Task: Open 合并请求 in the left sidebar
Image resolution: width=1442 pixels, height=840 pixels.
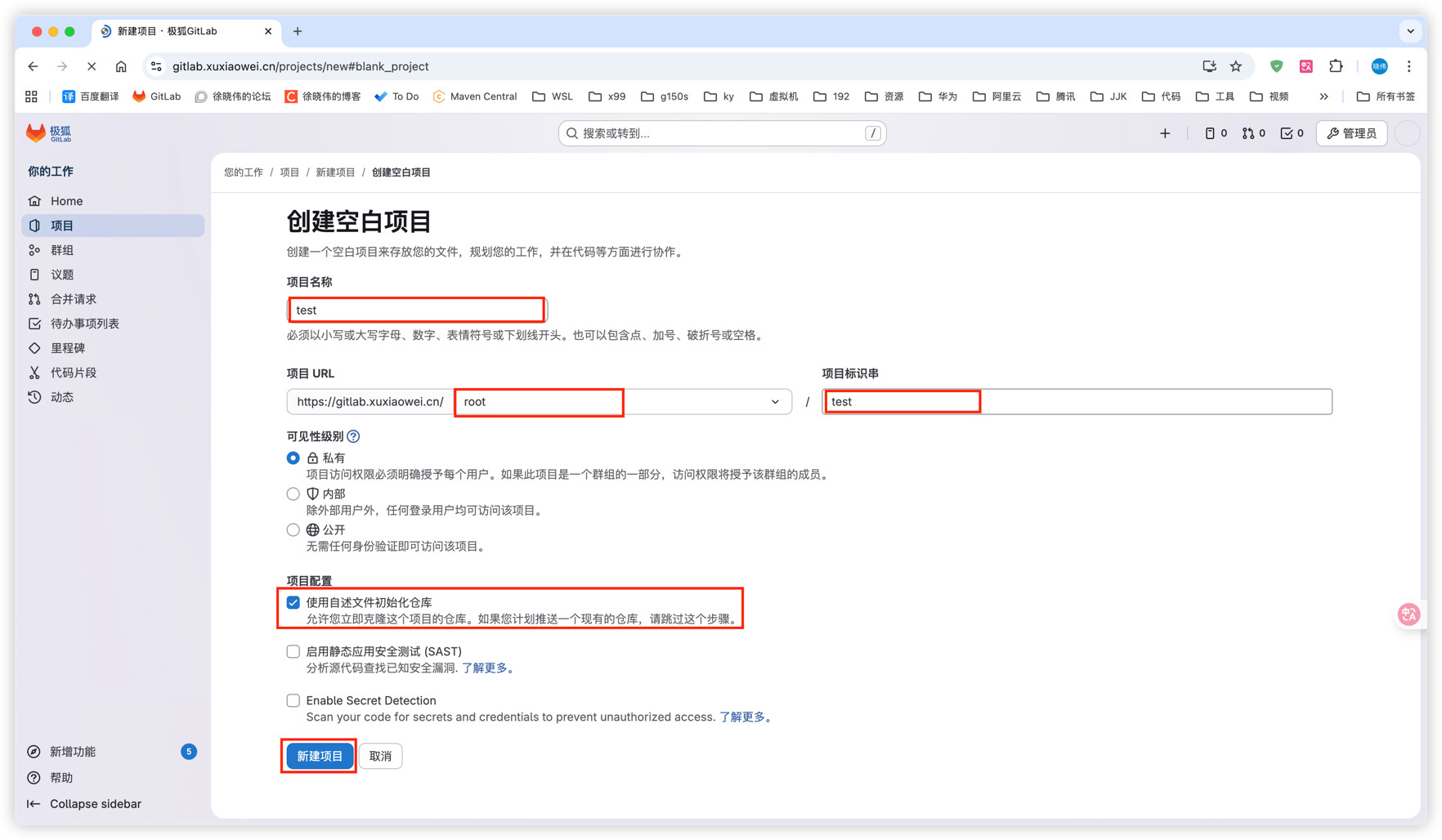Action: pyautogui.click(x=74, y=299)
